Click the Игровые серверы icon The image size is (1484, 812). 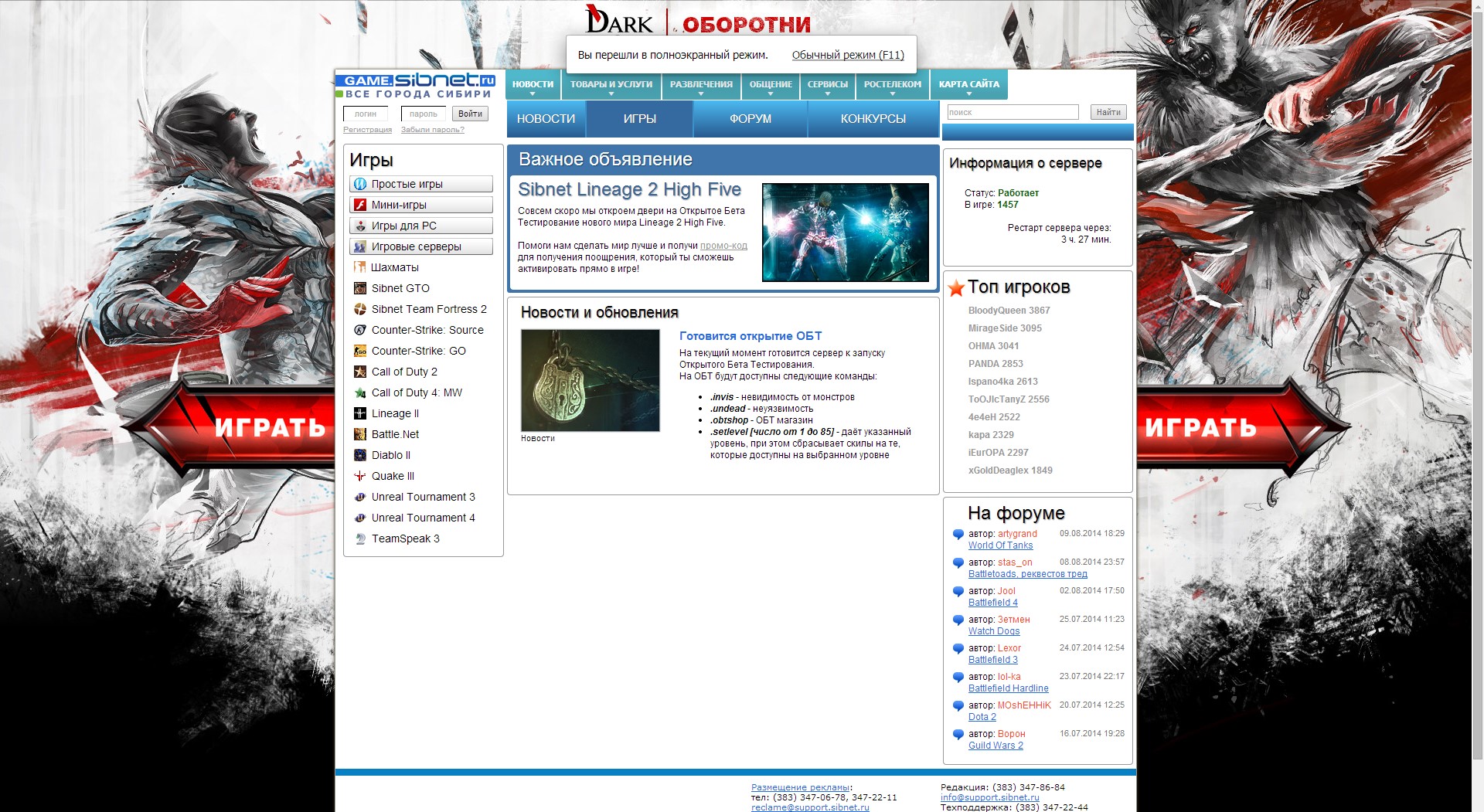359,246
